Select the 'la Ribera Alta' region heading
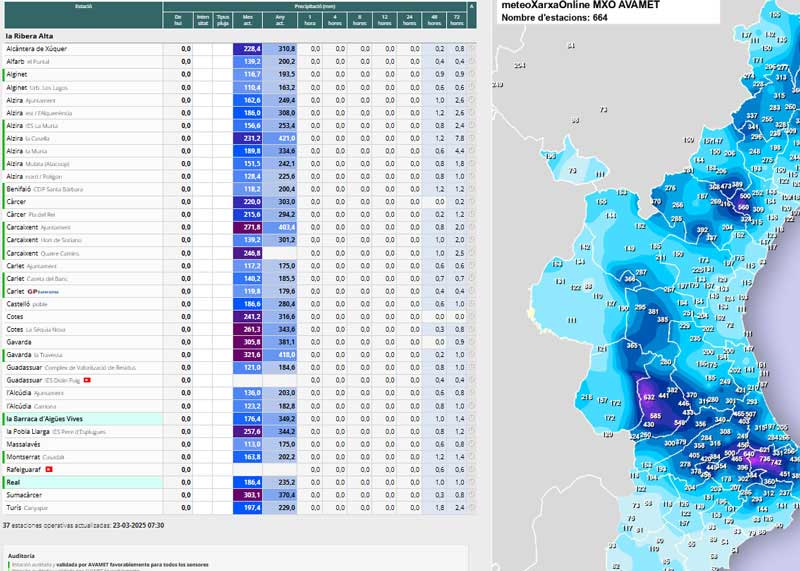This screenshot has width=800, height=571. 29,36
